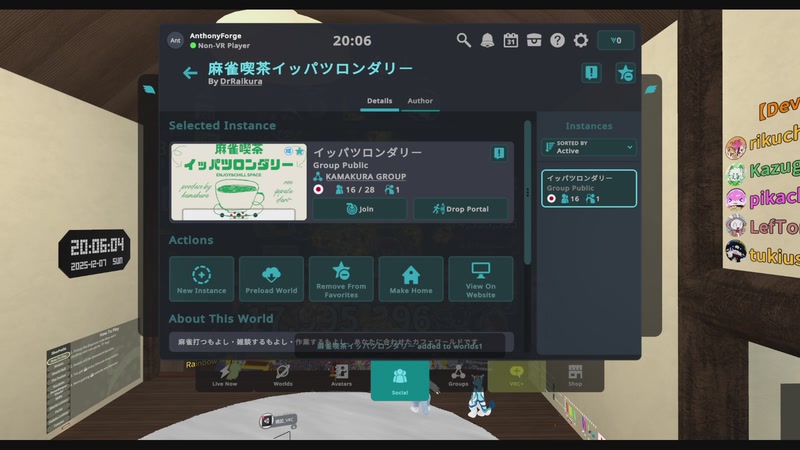800x450 pixels.
Task: Click the Japan region flag in selected instance
Action: [318, 190]
